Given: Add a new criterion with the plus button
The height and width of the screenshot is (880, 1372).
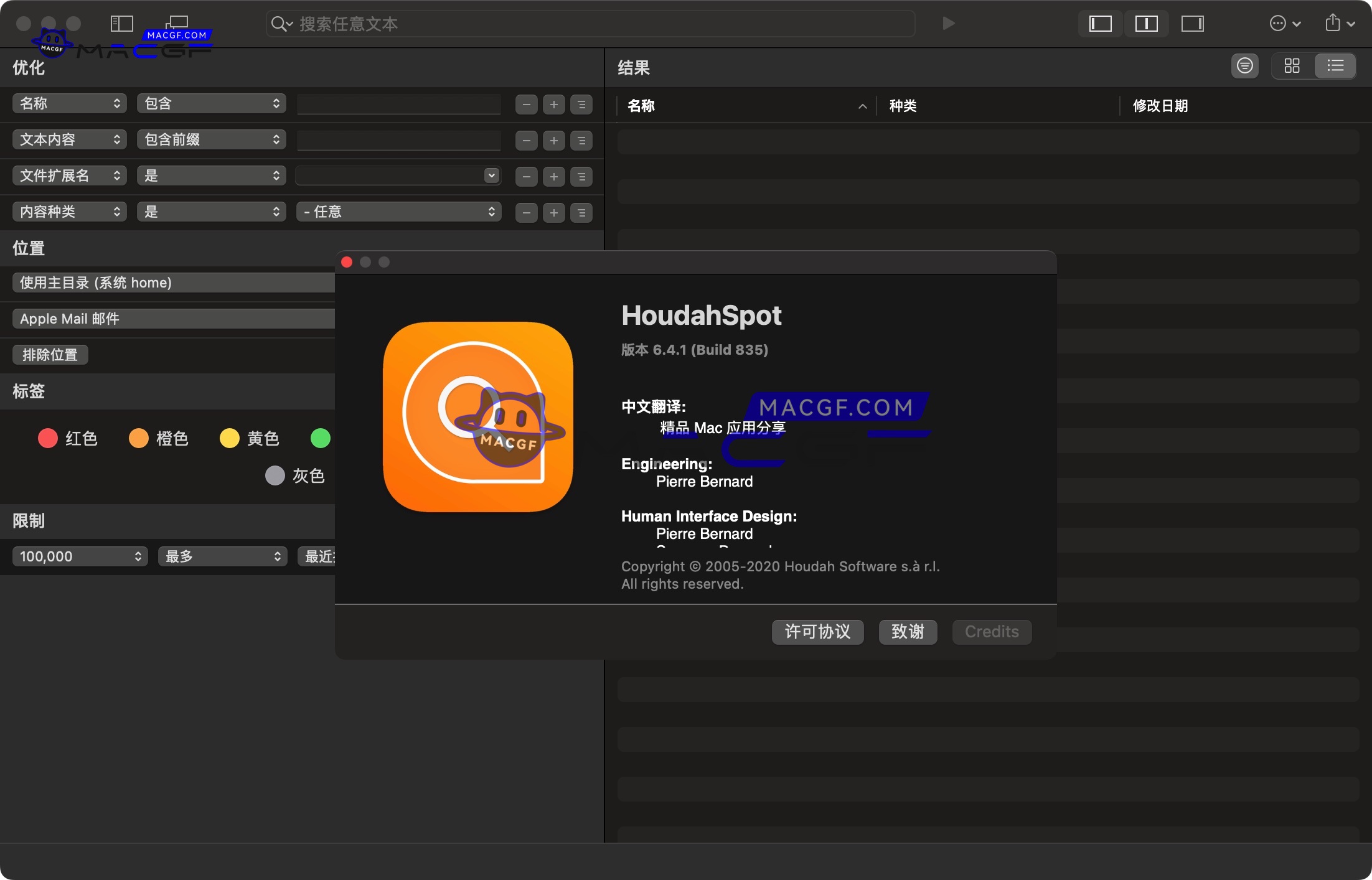Looking at the screenshot, I should (x=553, y=104).
